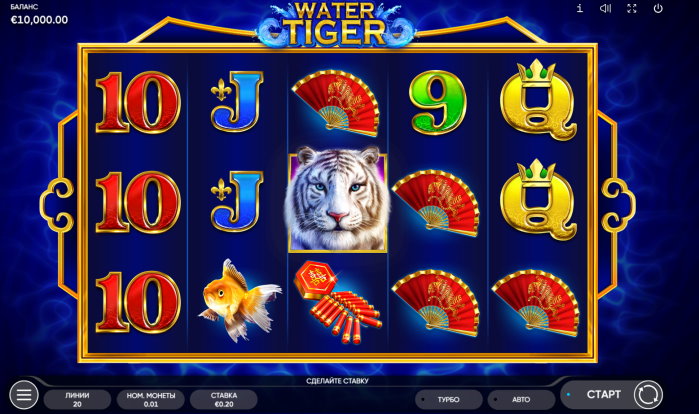699x414 pixels.
Task: Click the white tiger symbol
Action: 337,200
